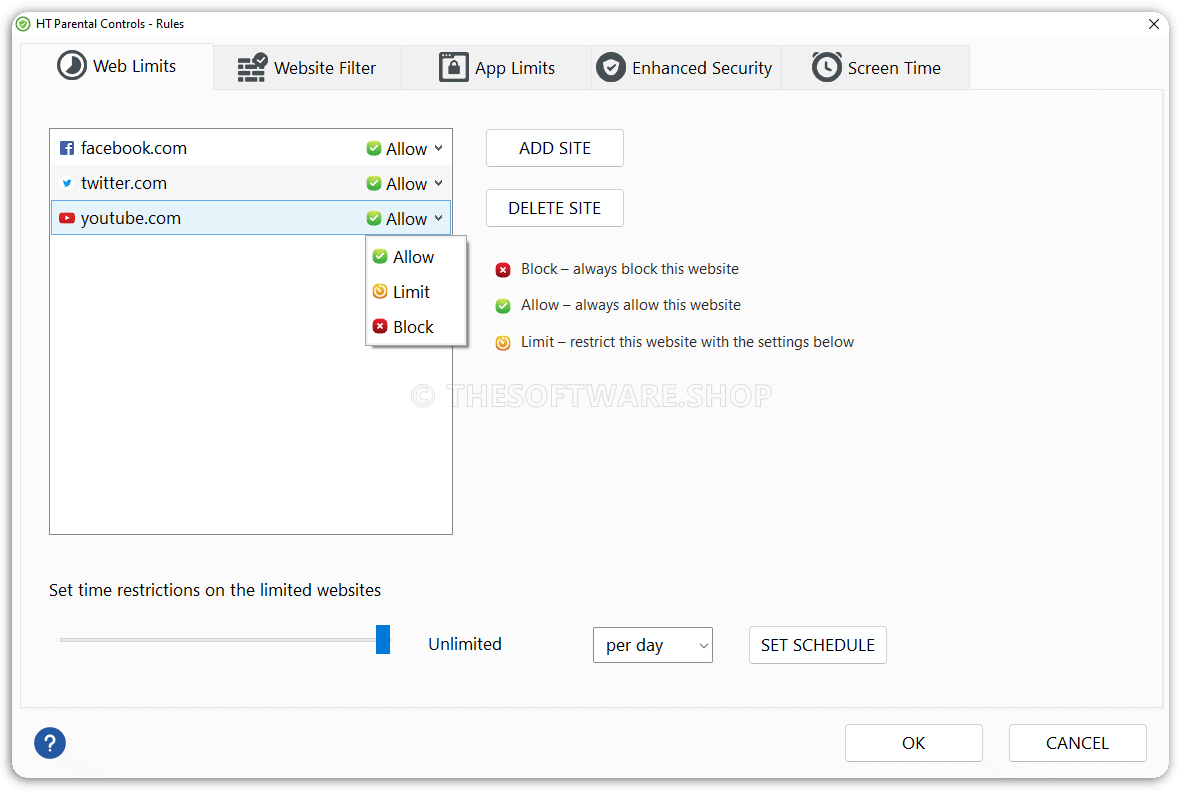Expand the facebook.com Allow dropdown arrow

438,148
